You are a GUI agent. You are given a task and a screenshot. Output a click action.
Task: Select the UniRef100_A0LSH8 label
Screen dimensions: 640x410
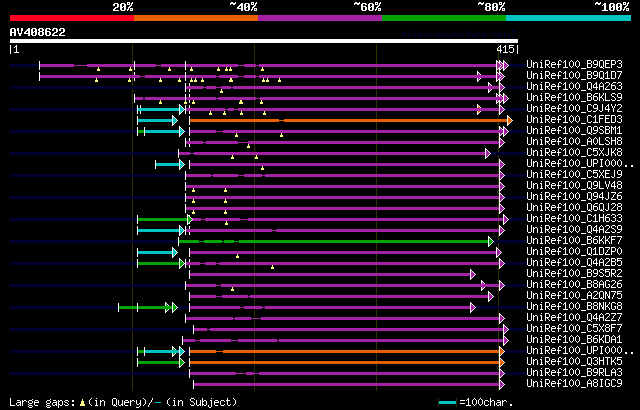[x=574, y=142]
